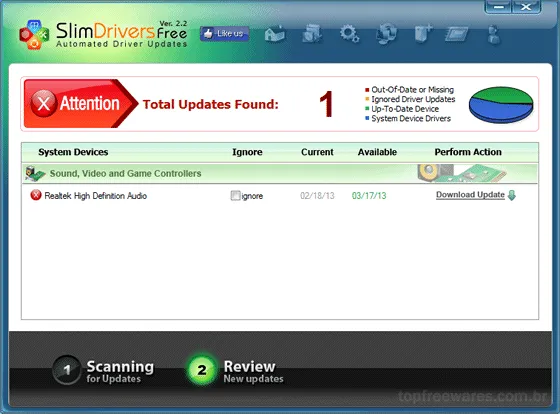Select the Realtek High Definition Audio entry
The image size is (560, 414).
pyautogui.click(x=95, y=196)
